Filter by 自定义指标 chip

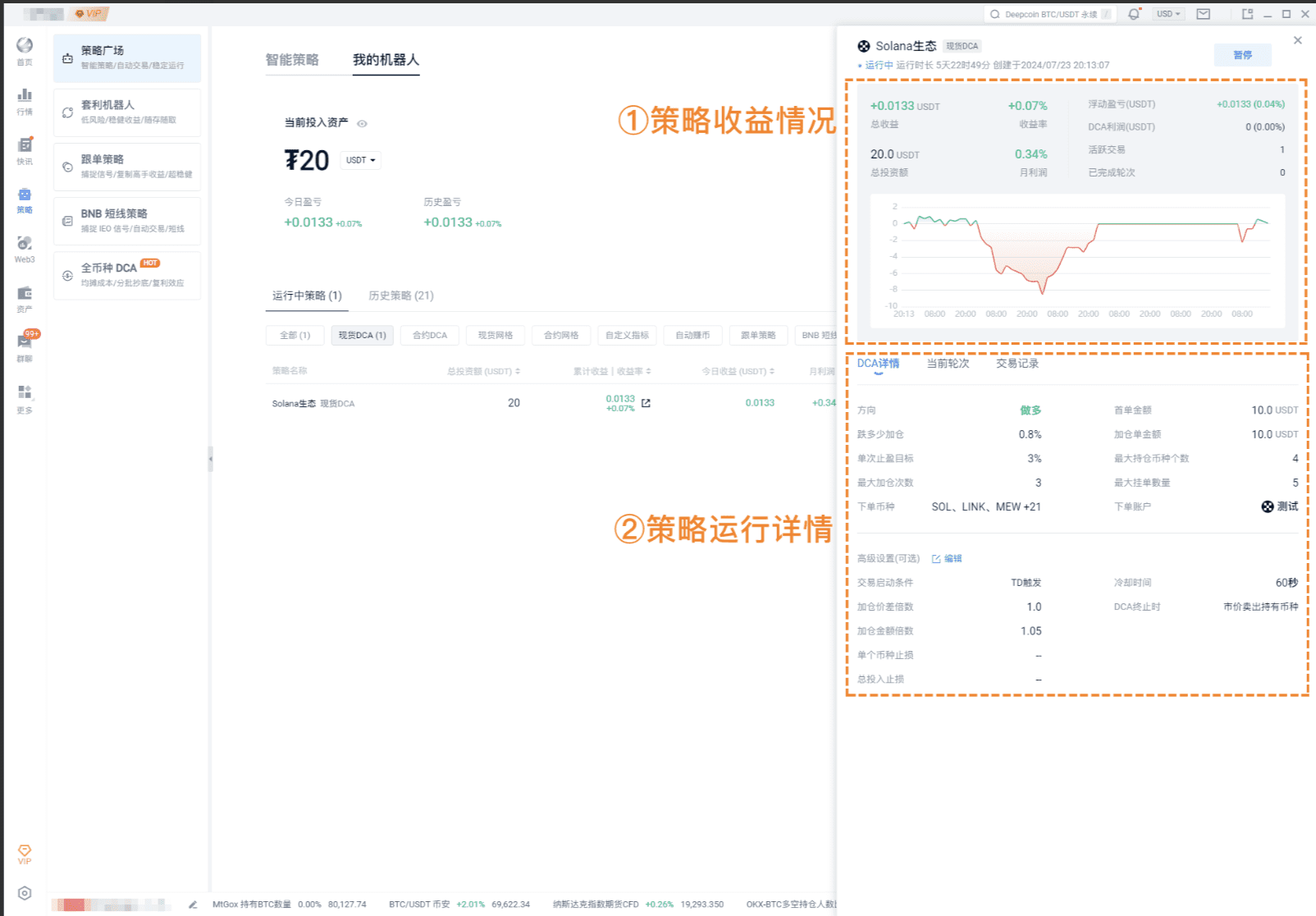[627, 335]
